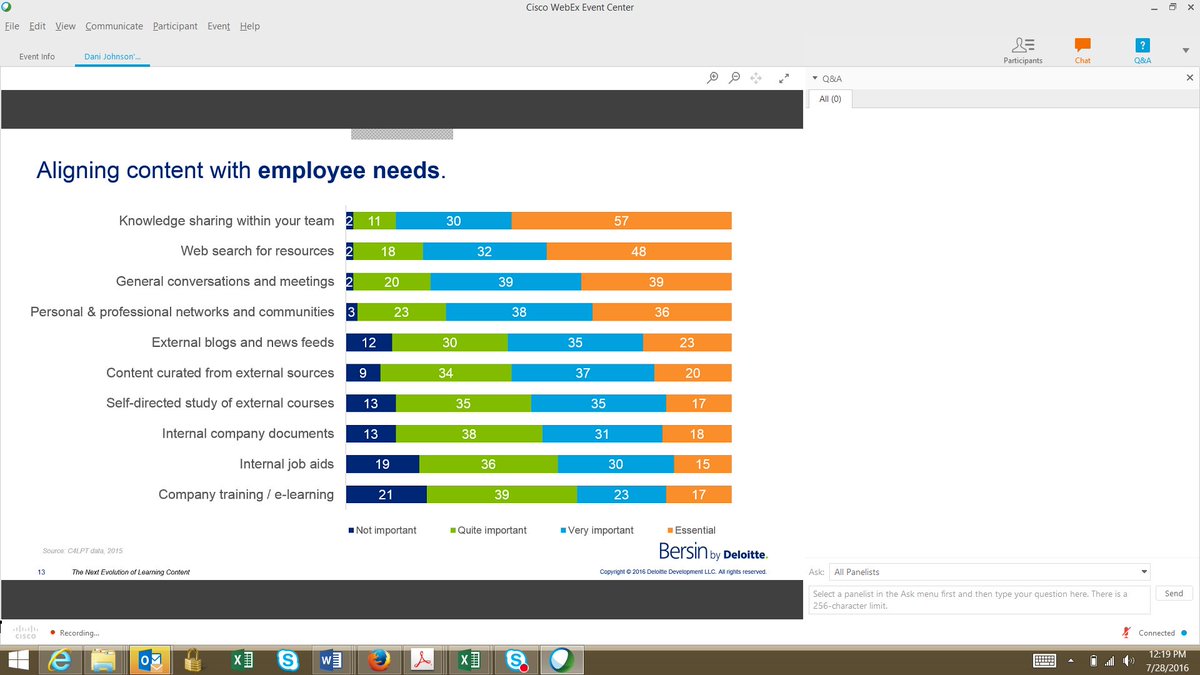Screen dimensions: 1200x675
Task: Close the Q&A panel
Action: [1189, 78]
